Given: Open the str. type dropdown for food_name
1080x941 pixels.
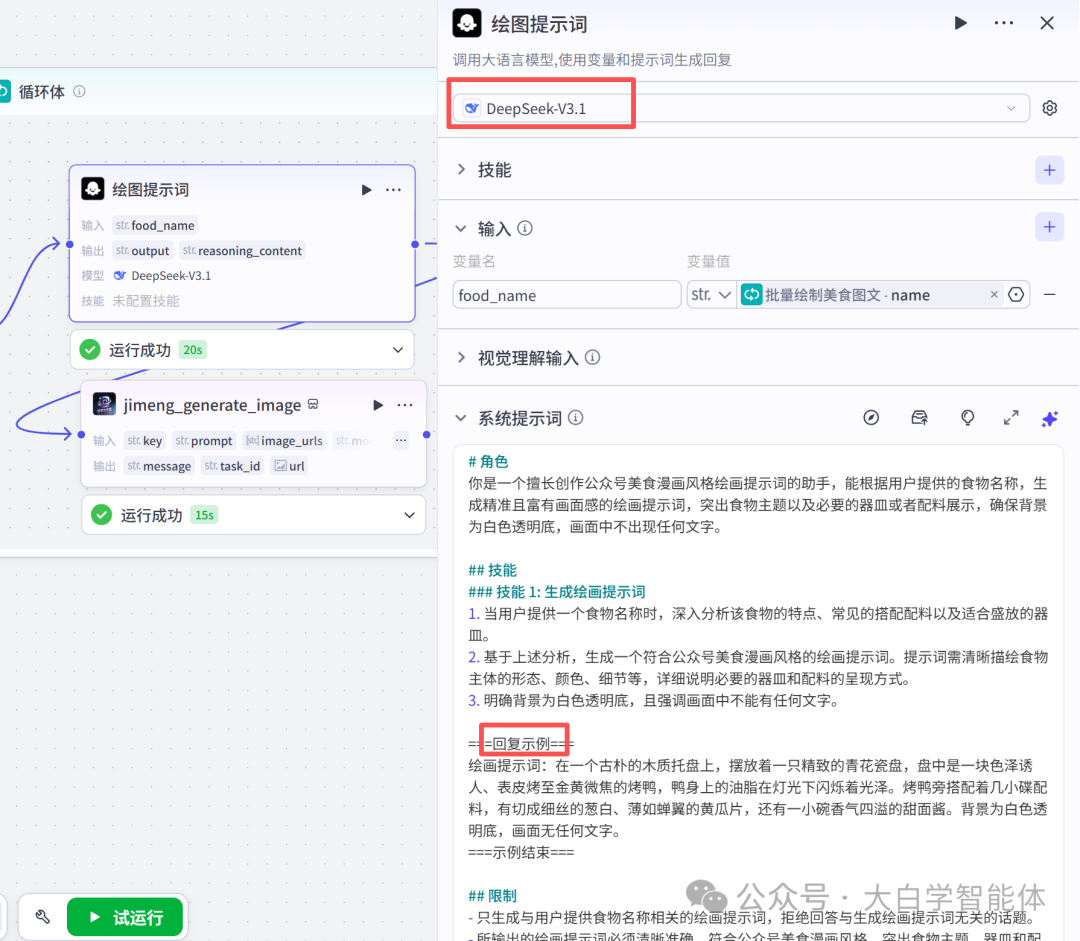Looking at the screenshot, I should (x=711, y=294).
